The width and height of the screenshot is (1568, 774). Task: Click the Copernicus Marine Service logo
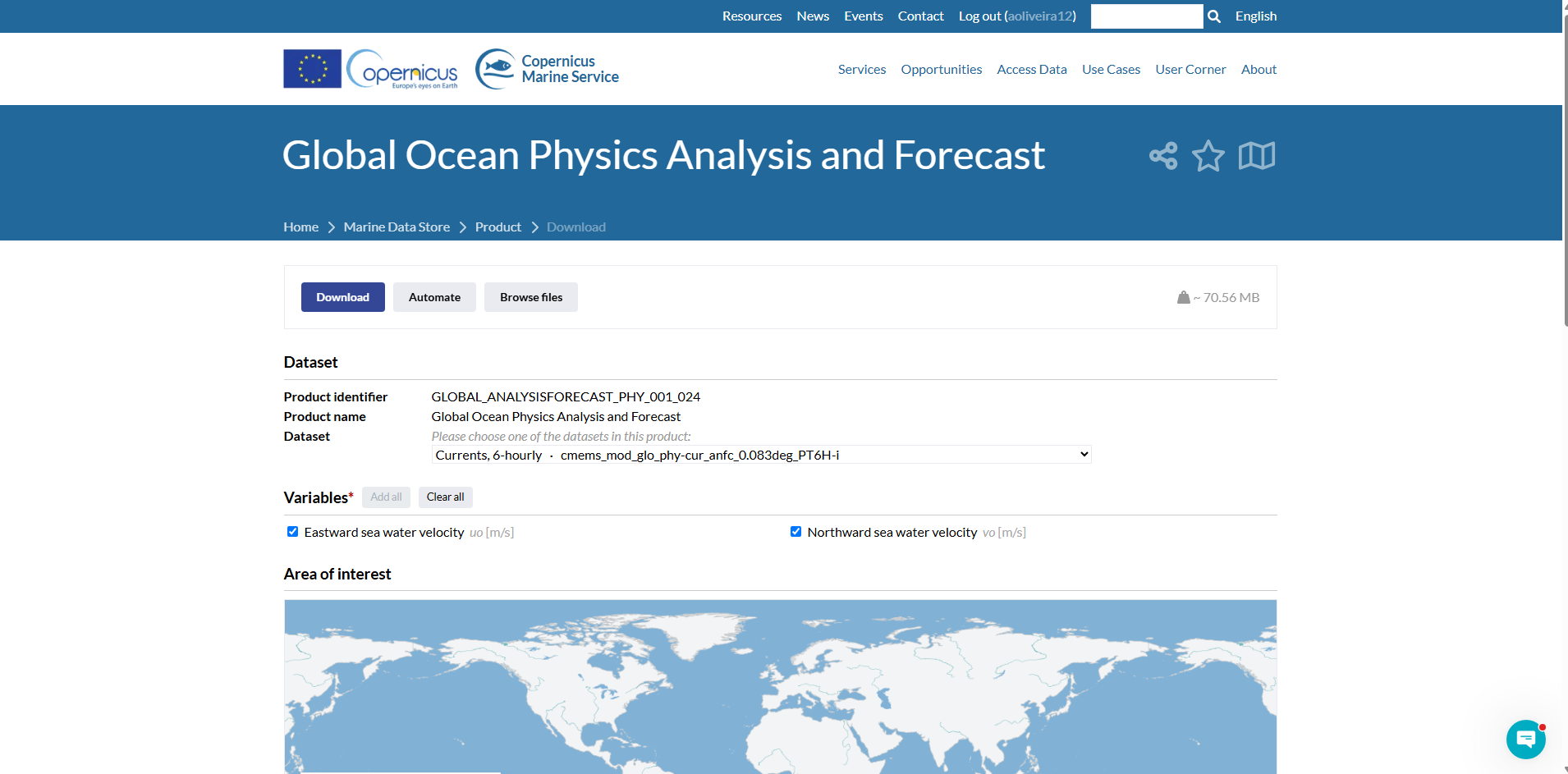[548, 69]
